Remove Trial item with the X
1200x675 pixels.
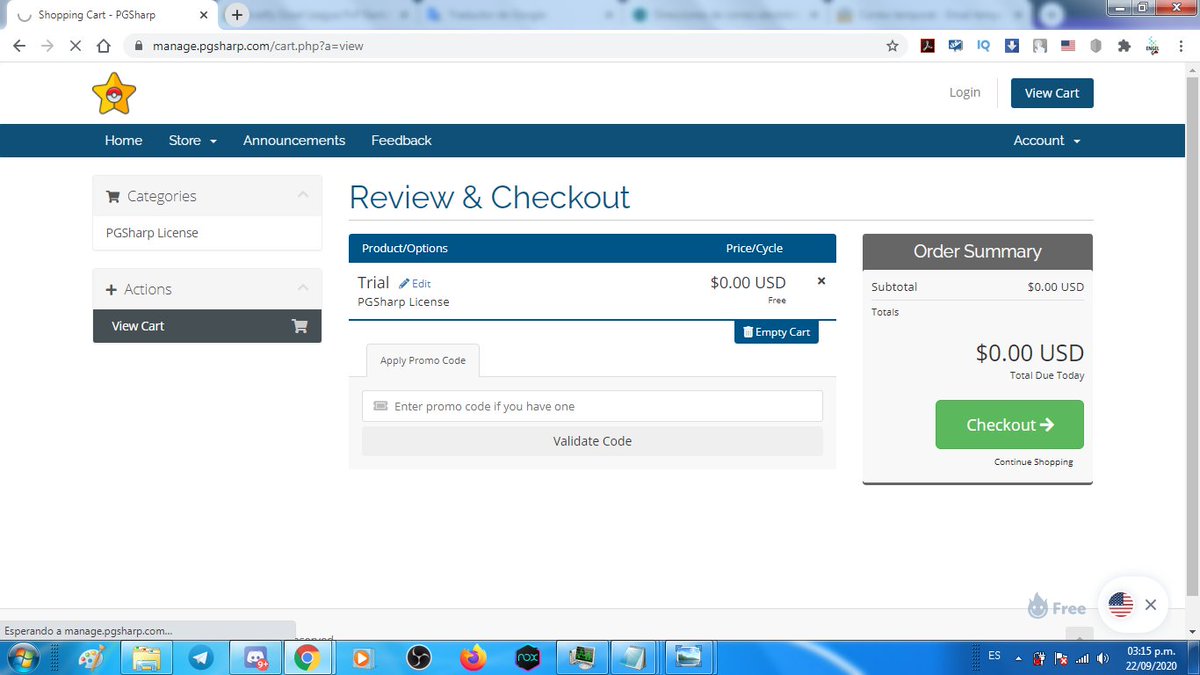click(822, 281)
